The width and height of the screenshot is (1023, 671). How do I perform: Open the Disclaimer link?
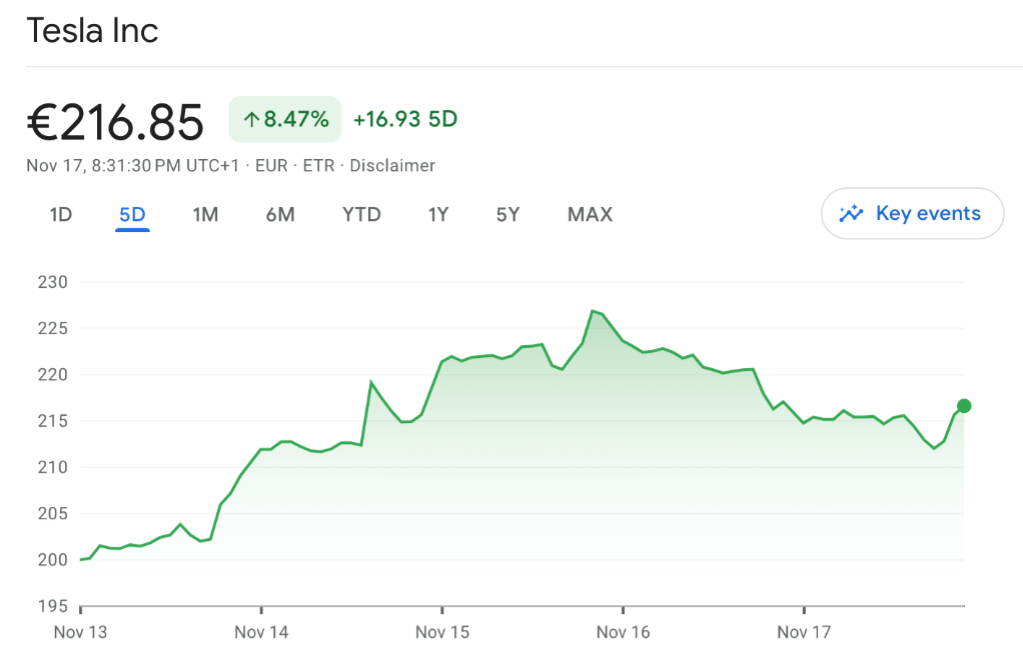pyautogui.click(x=392, y=165)
